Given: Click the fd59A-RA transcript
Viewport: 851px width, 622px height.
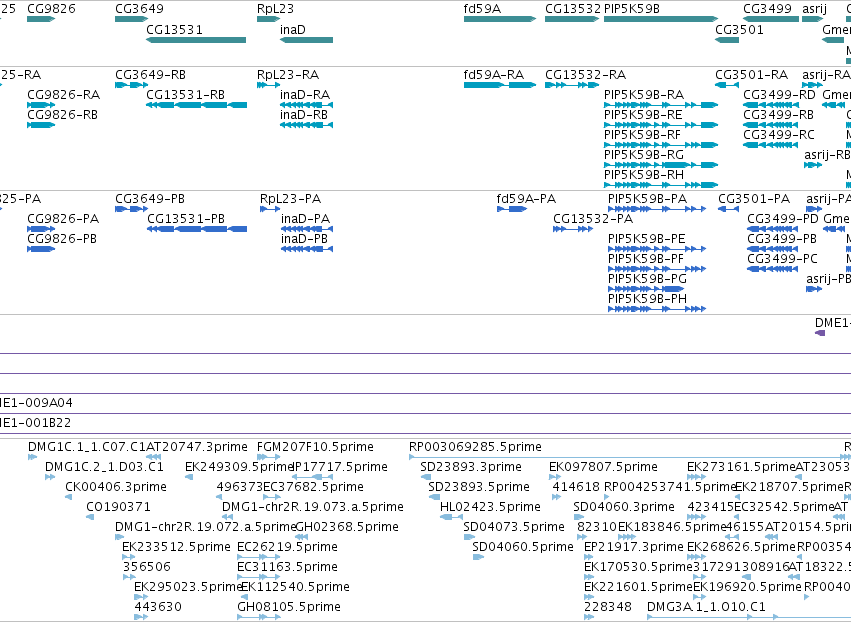Looking at the screenshot, I should [x=500, y=85].
